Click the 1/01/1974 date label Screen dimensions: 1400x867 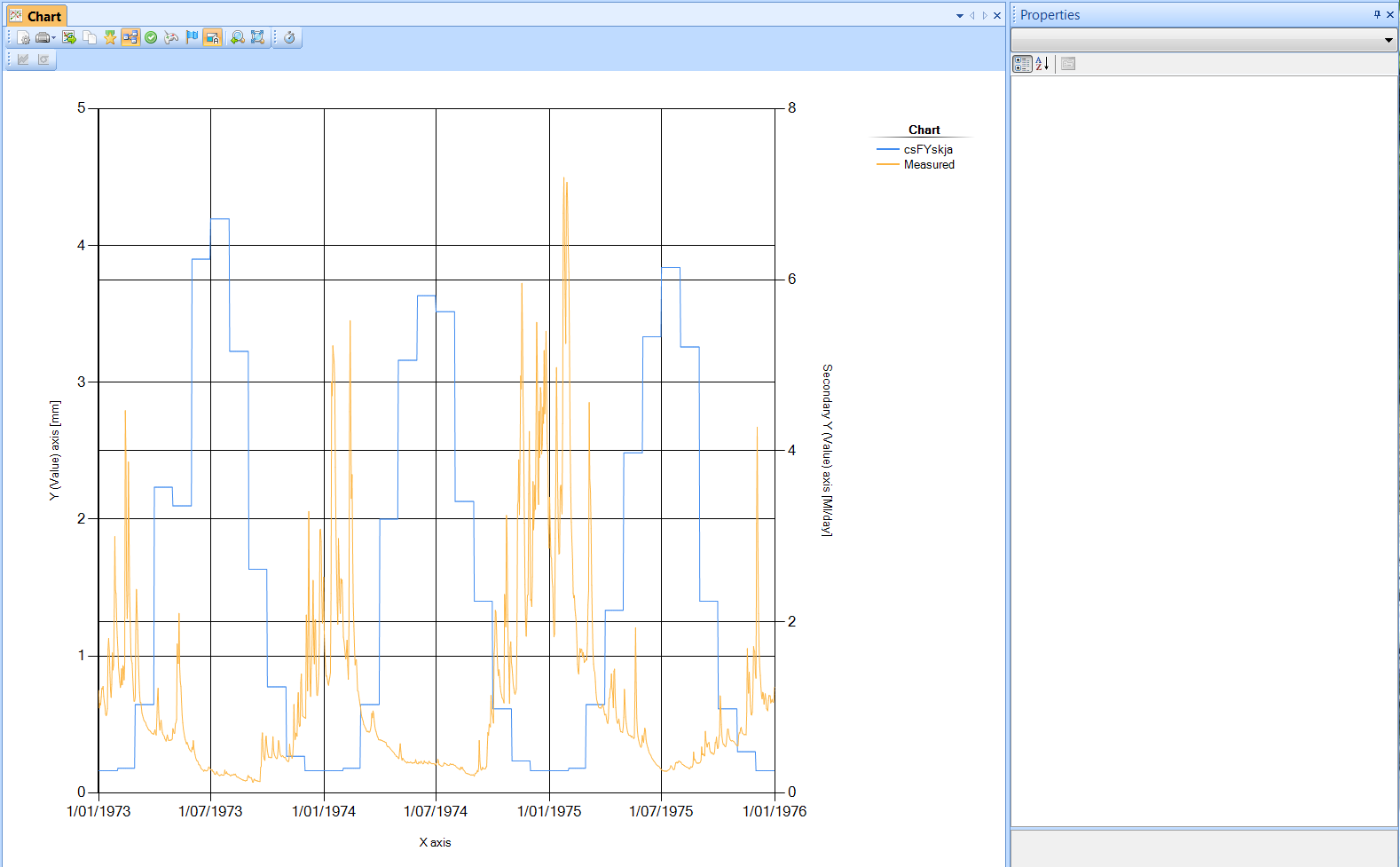click(x=324, y=811)
